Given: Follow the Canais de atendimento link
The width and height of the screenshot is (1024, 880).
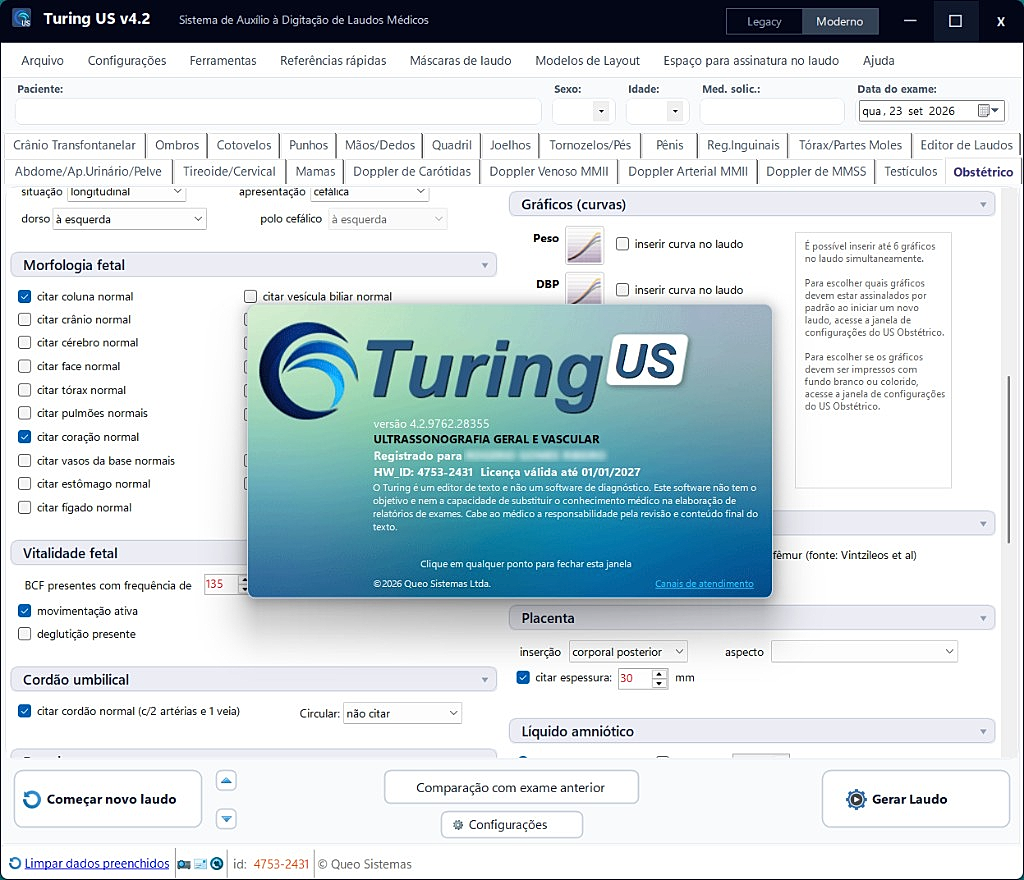Looking at the screenshot, I should click(x=704, y=584).
